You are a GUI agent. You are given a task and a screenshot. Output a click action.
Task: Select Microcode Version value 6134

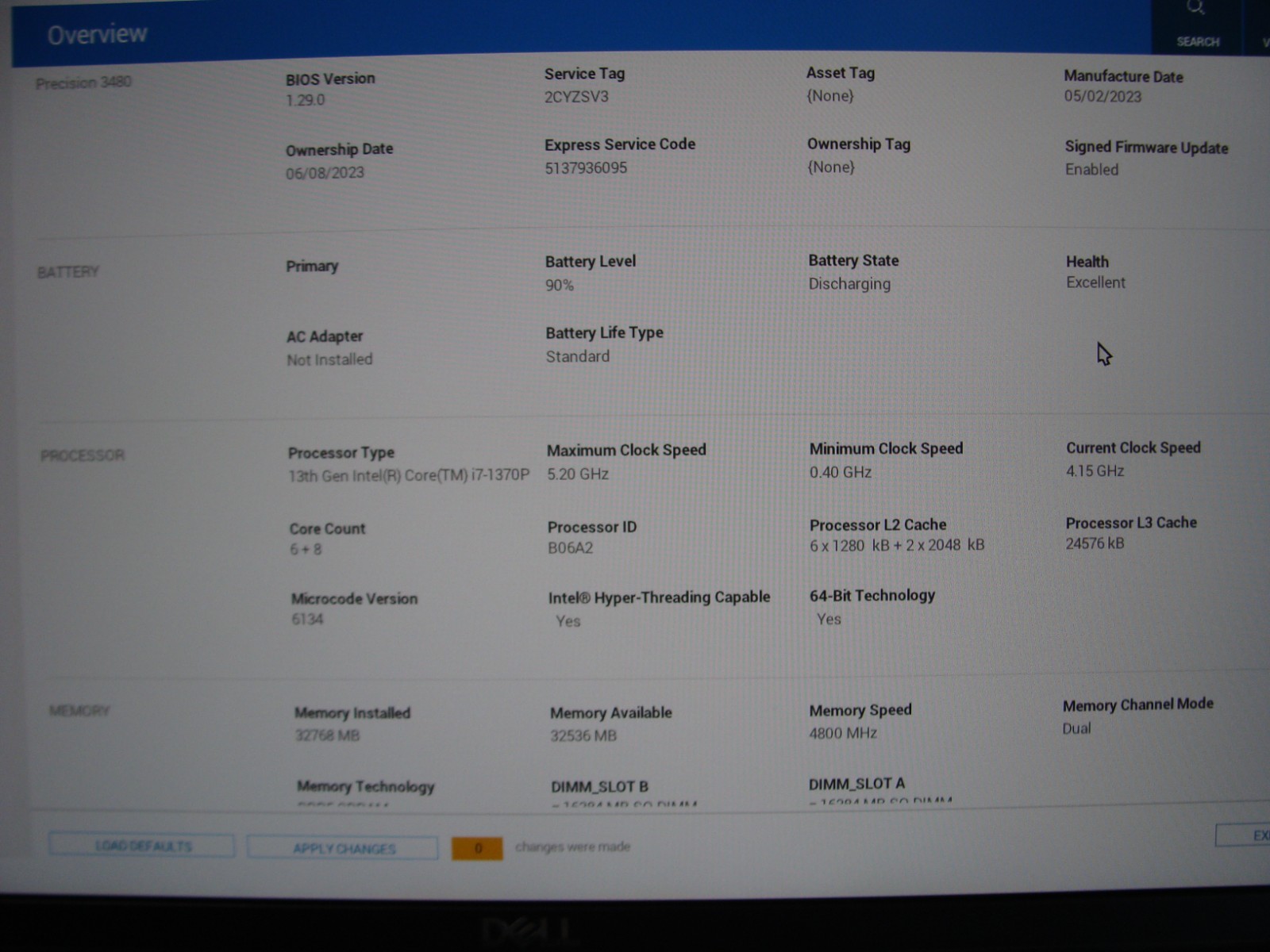click(x=307, y=619)
